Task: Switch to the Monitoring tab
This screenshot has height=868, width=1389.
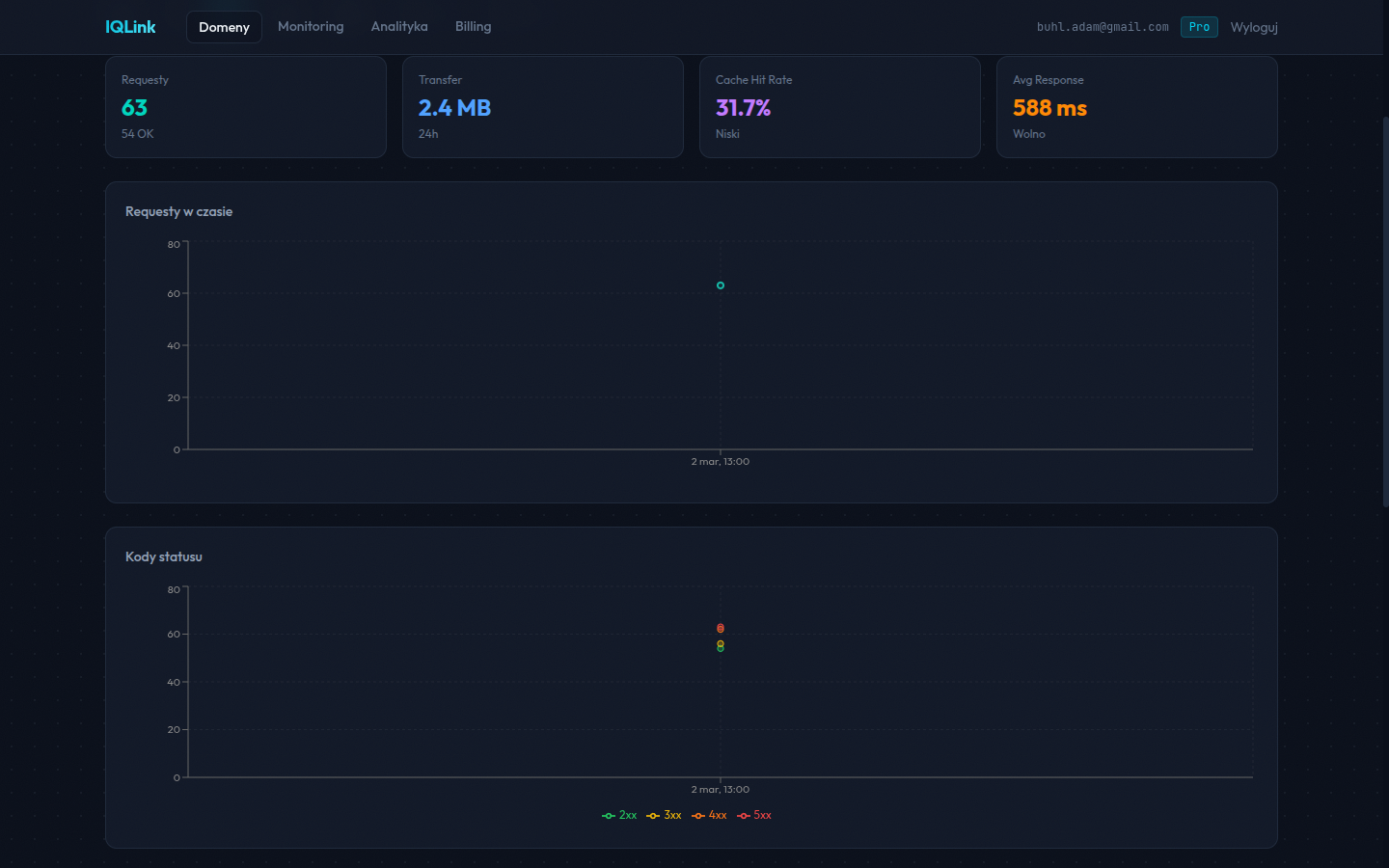Action: click(311, 27)
